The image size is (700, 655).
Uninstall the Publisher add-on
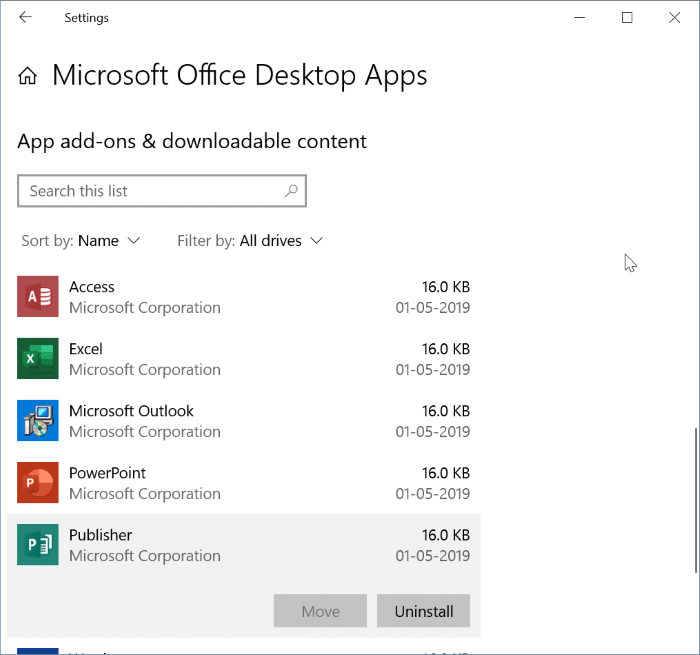point(423,611)
